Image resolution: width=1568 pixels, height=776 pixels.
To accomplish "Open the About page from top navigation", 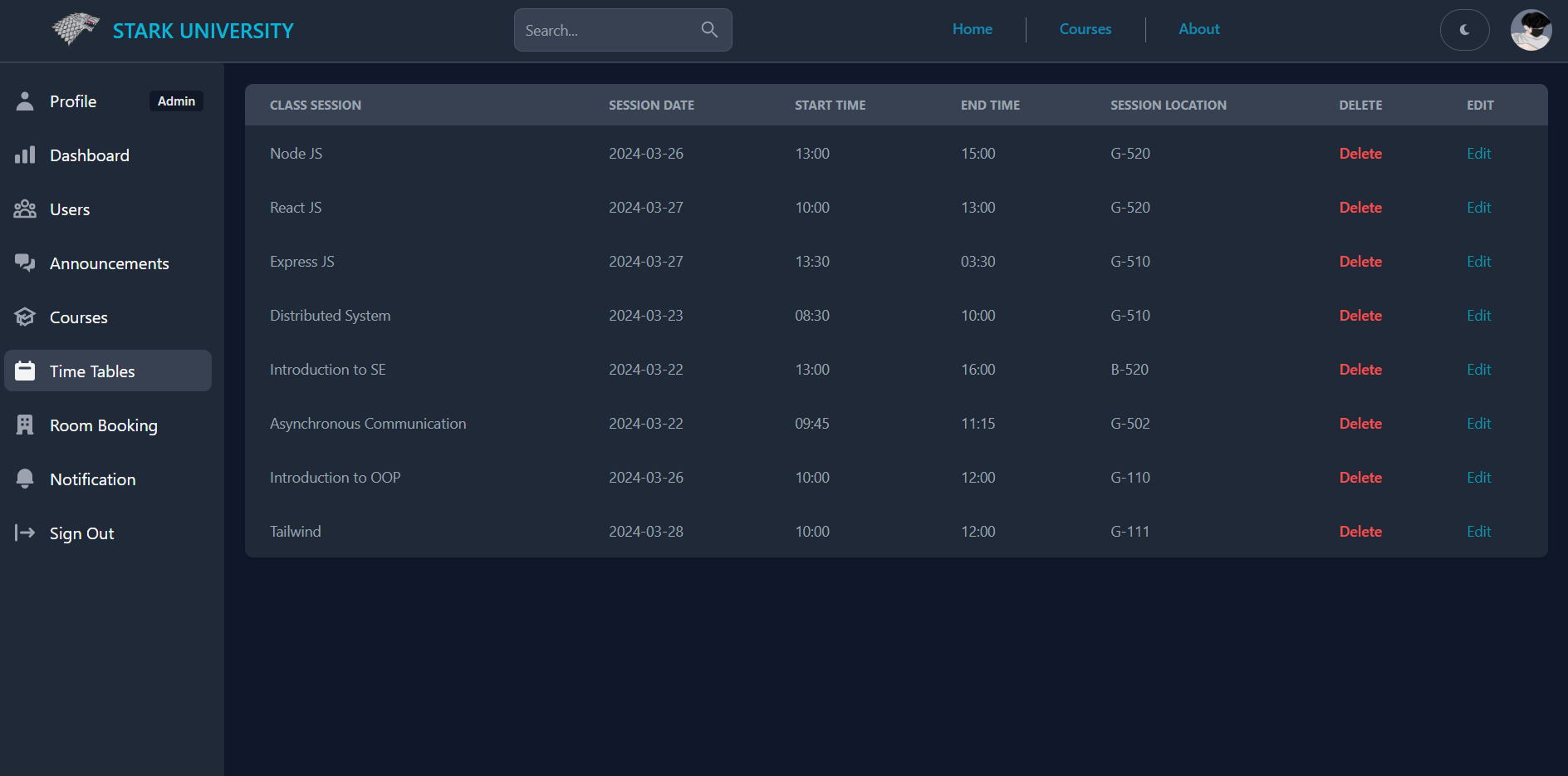I will click(x=1198, y=29).
